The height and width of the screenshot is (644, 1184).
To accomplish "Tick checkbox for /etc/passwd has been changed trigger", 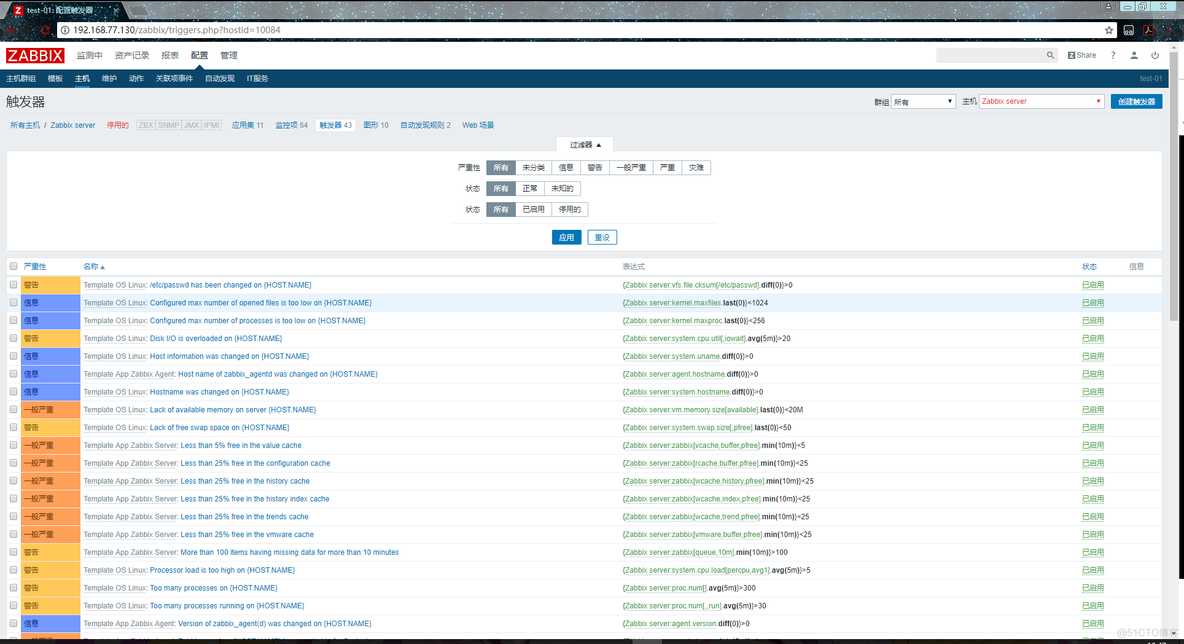I will coord(14,285).
